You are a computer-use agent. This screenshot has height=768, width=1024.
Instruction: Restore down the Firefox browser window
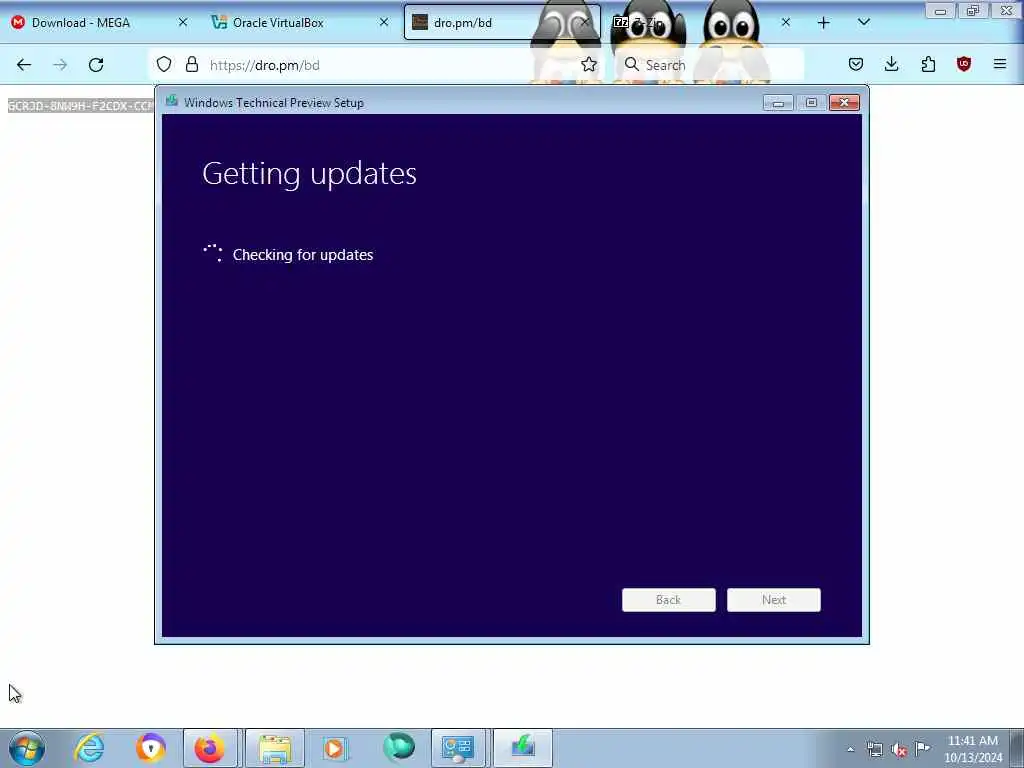point(973,11)
